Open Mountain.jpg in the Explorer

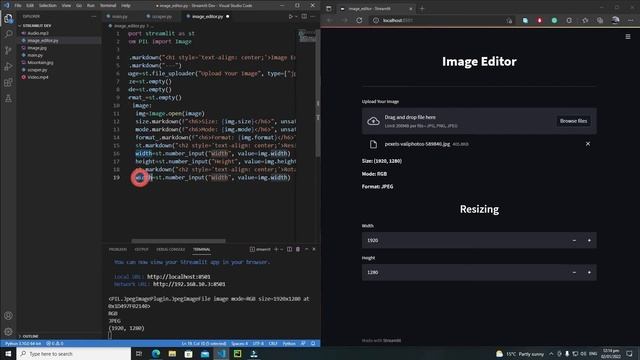[40, 62]
